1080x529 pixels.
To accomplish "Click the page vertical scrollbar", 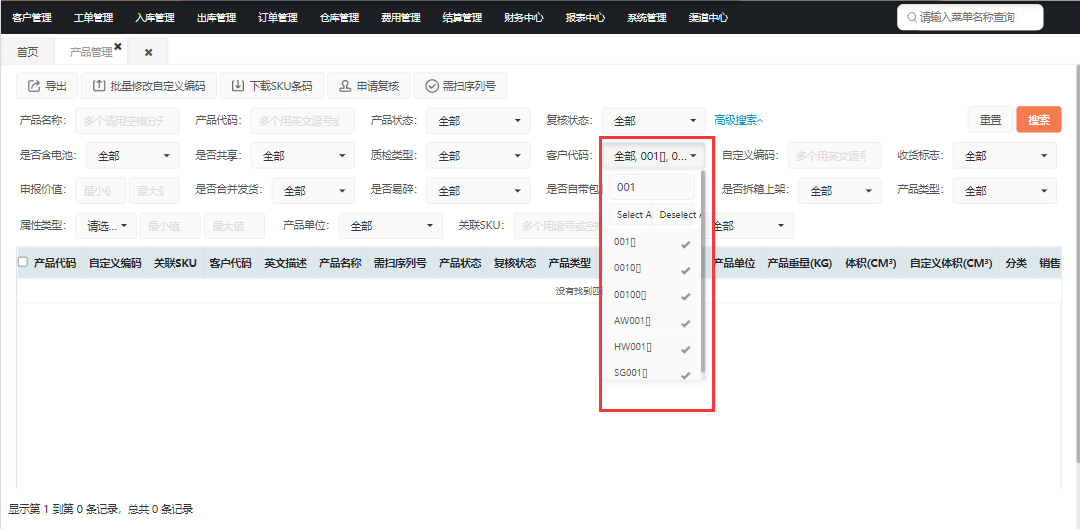I will (1077, 262).
